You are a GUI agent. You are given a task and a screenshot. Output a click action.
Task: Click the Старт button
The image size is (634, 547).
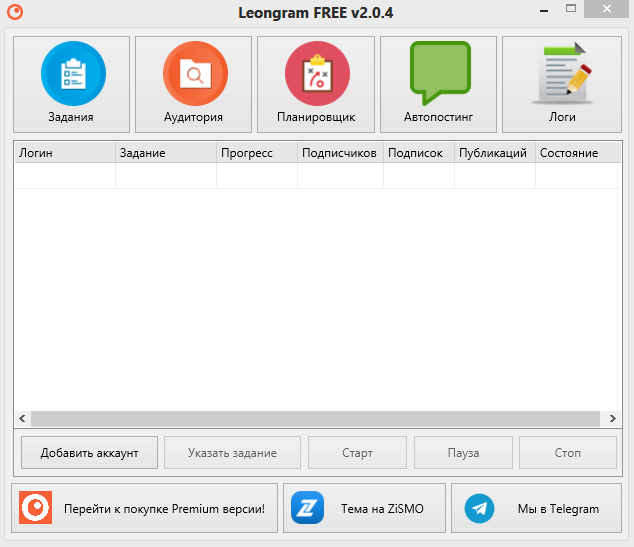point(357,452)
